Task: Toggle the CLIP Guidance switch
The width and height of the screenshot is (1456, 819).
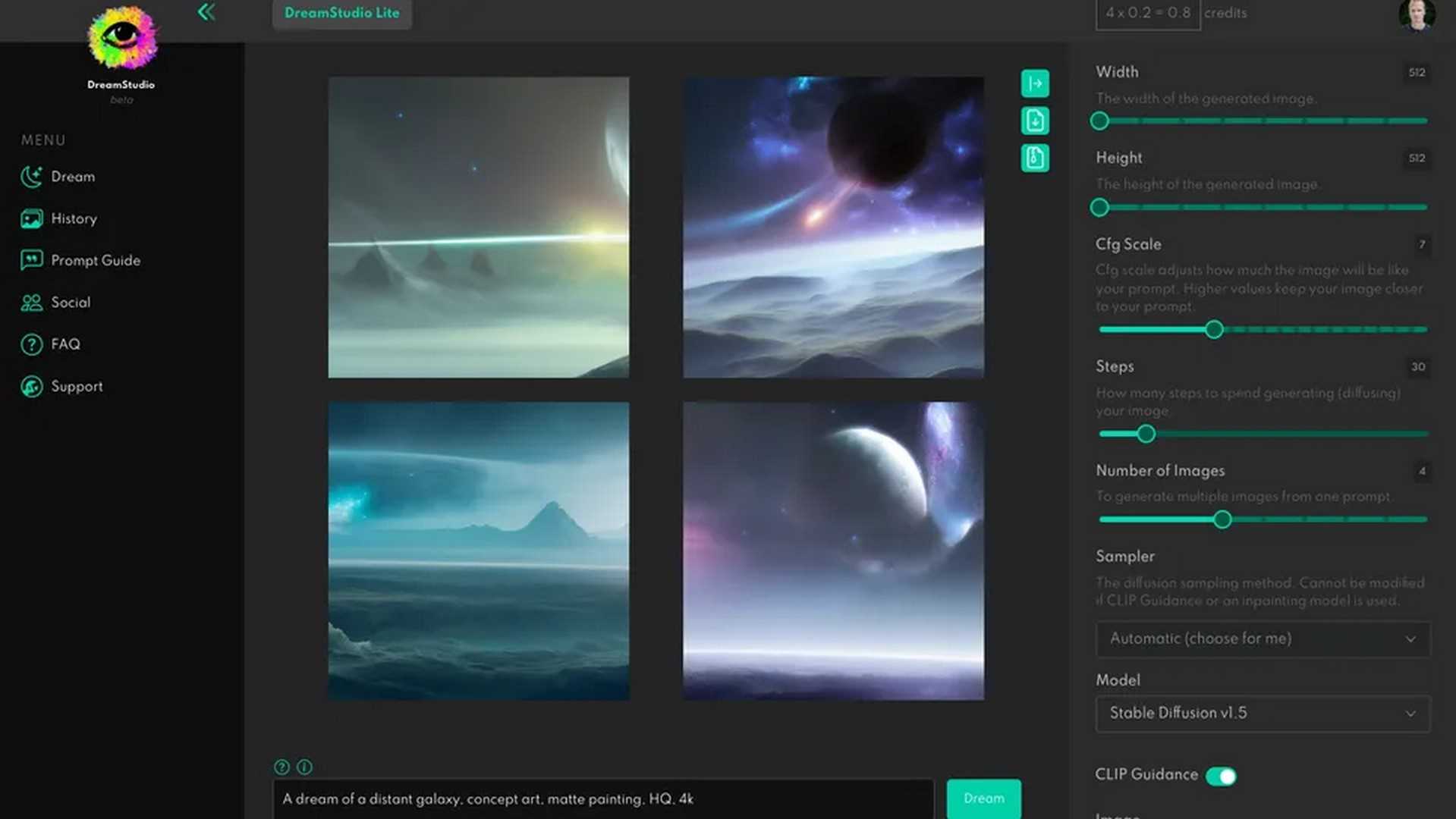Action: [x=1221, y=776]
